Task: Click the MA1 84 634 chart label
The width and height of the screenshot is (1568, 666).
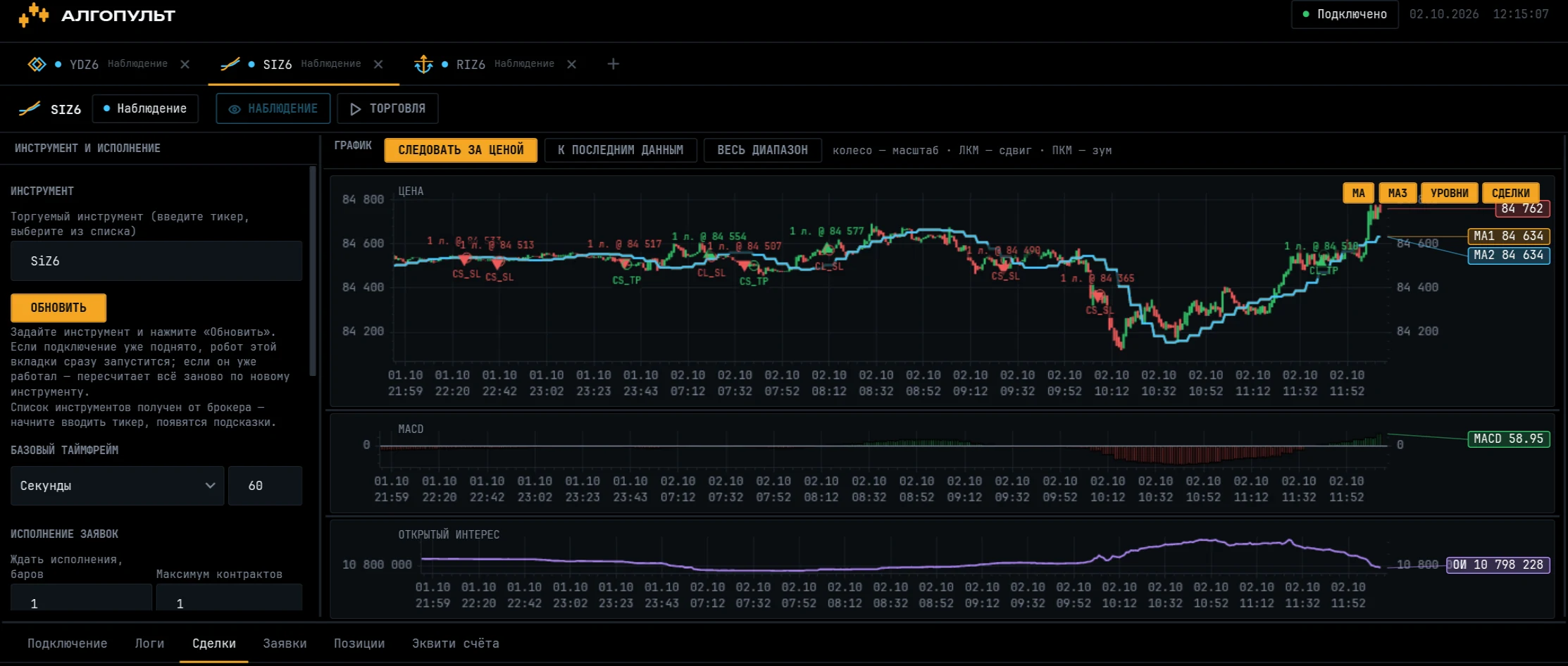Action: 1508,236
